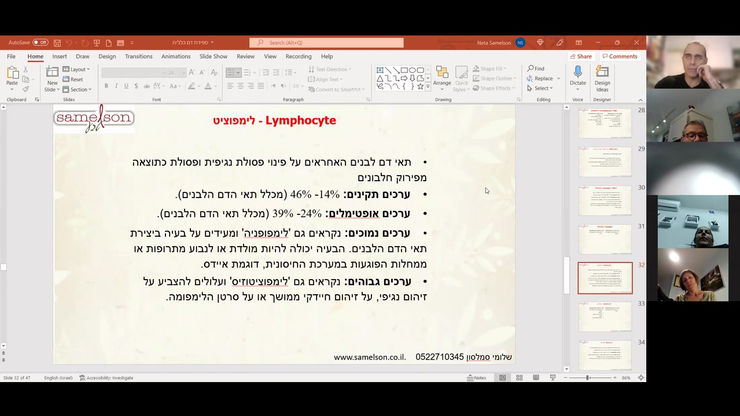The image size is (740, 416).
Task: Click the Align Left icon
Action: (x=230, y=86)
